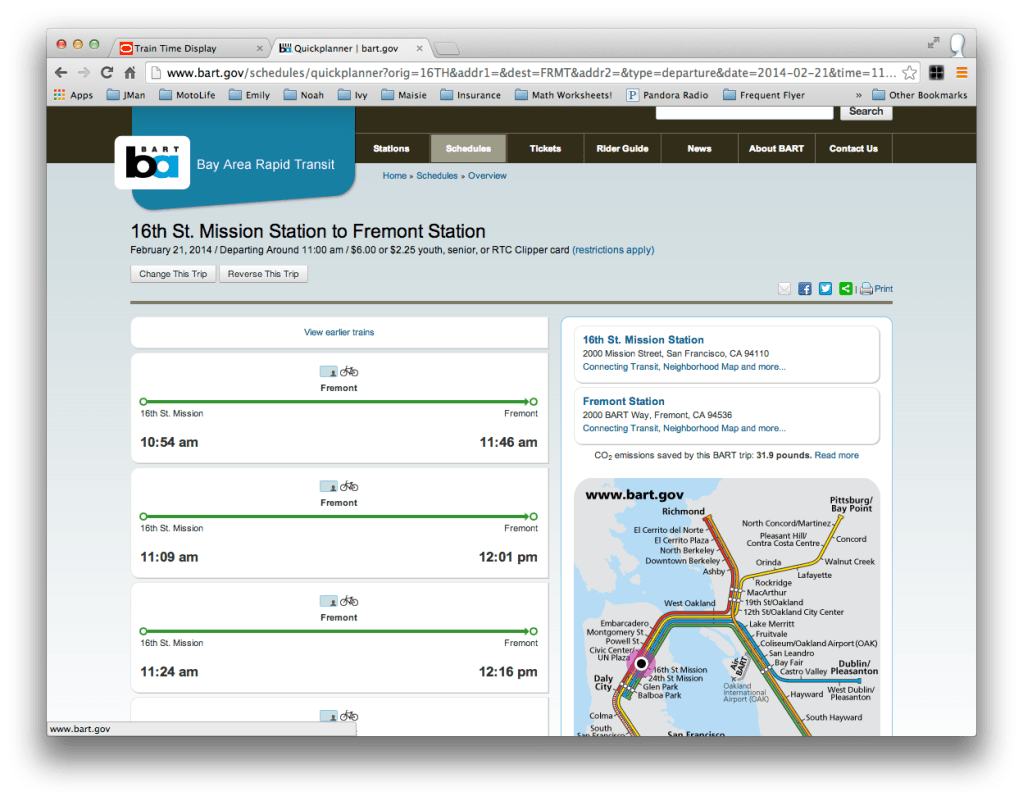Click the train icon on the 11:09 am trip

click(x=330, y=486)
